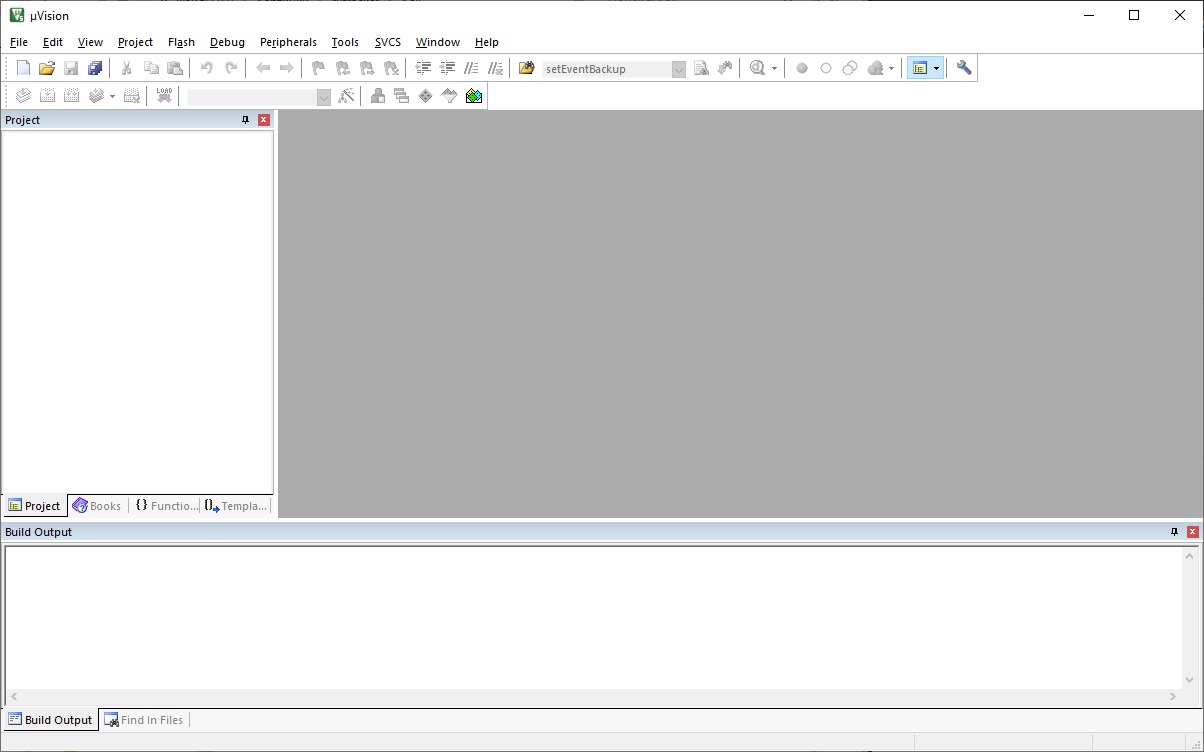This screenshot has width=1204, height=752.
Task: Toggle a breakpoint with the filled circle icon
Action: pyautogui.click(x=802, y=68)
